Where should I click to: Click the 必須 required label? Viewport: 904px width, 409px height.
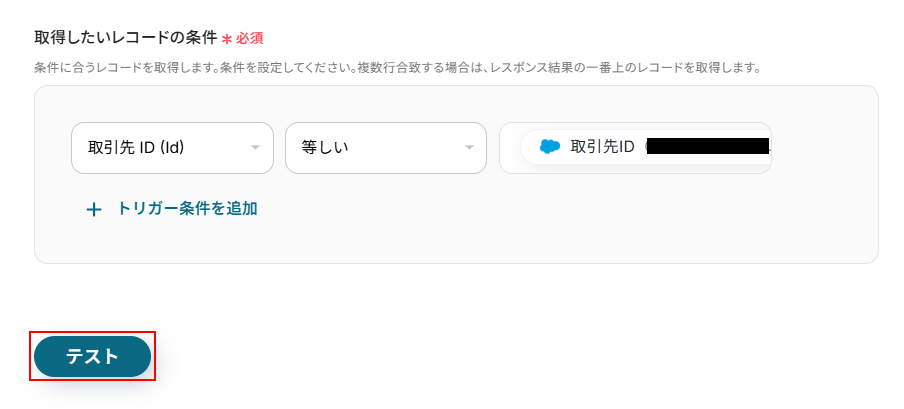[x=249, y=38]
